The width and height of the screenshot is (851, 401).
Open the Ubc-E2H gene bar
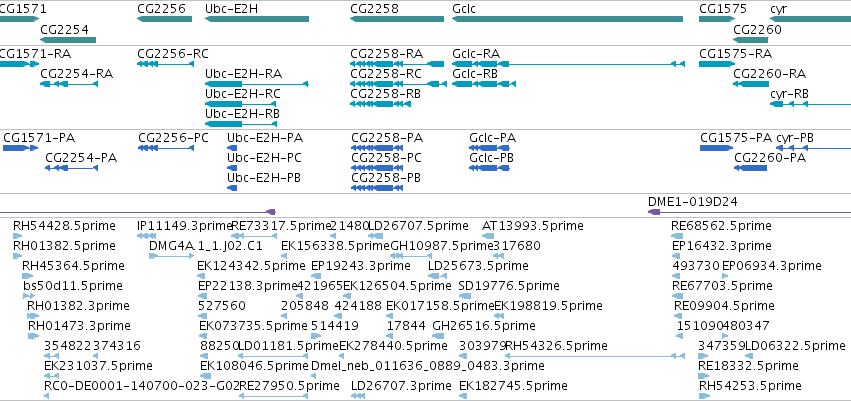(x=257, y=19)
